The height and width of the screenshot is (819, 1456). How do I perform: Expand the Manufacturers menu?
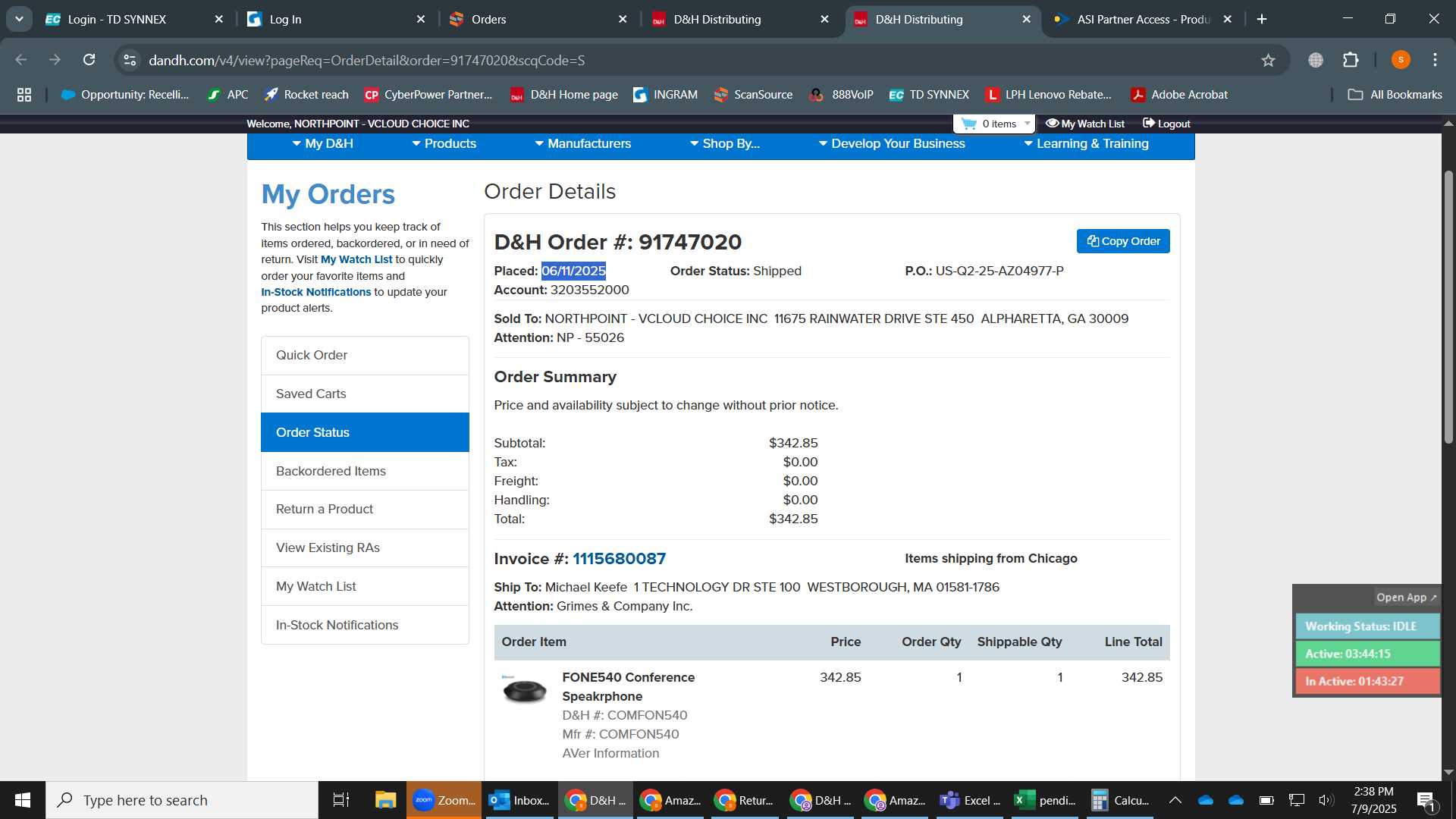[582, 143]
